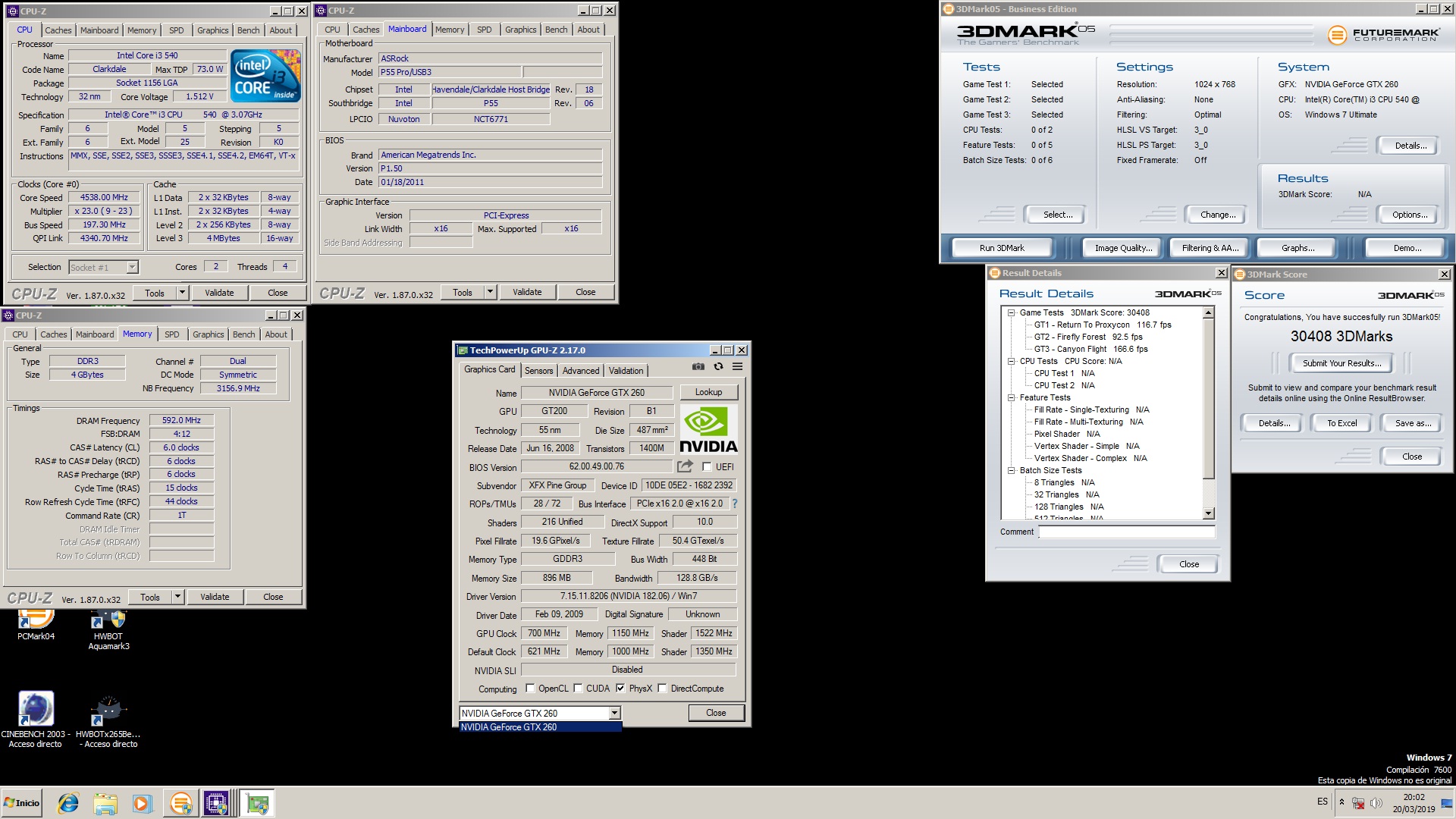
Task: Click the Futuremark logo in 3DMark05
Action: [1383, 35]
